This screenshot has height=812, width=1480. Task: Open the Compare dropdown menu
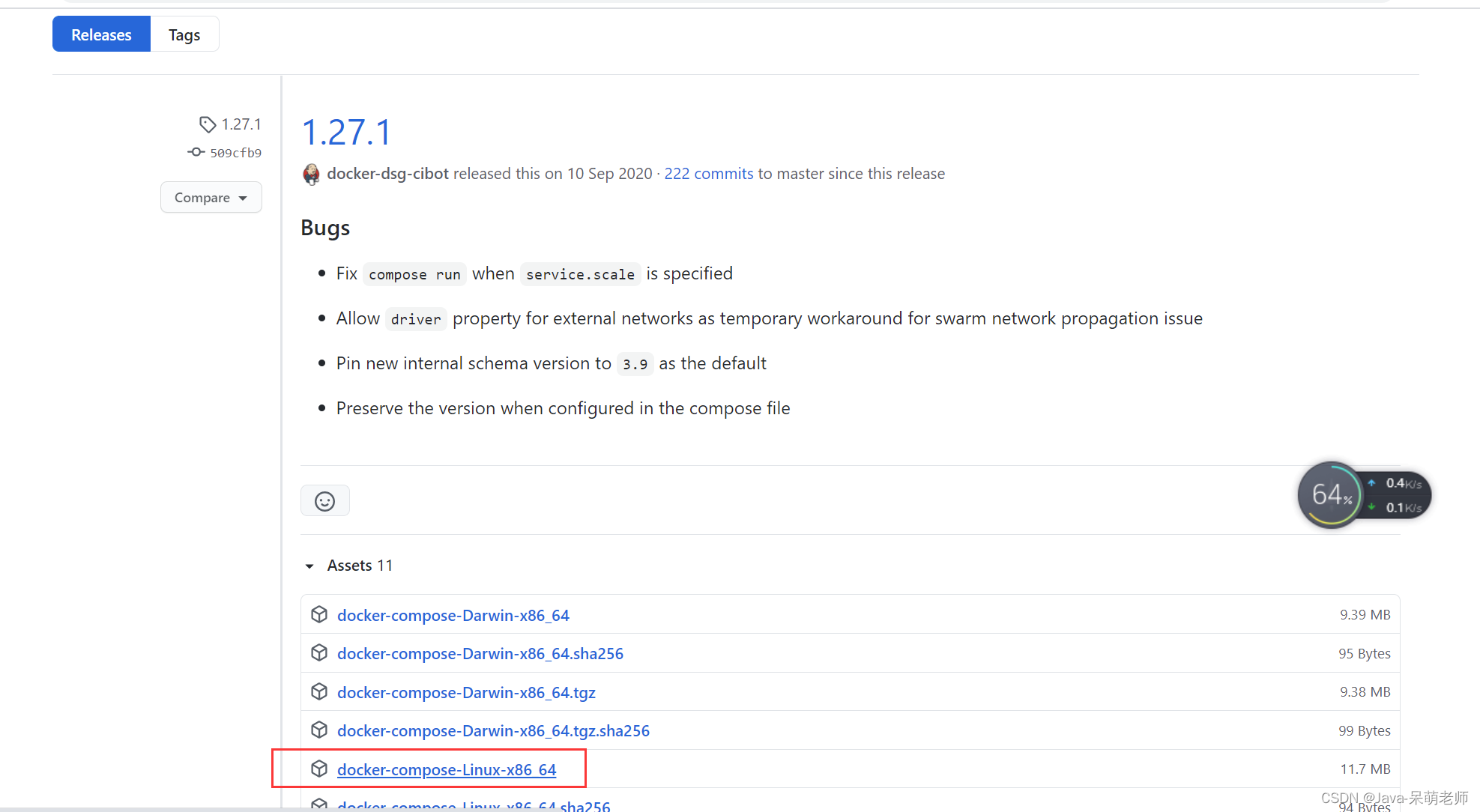[210, 197]
